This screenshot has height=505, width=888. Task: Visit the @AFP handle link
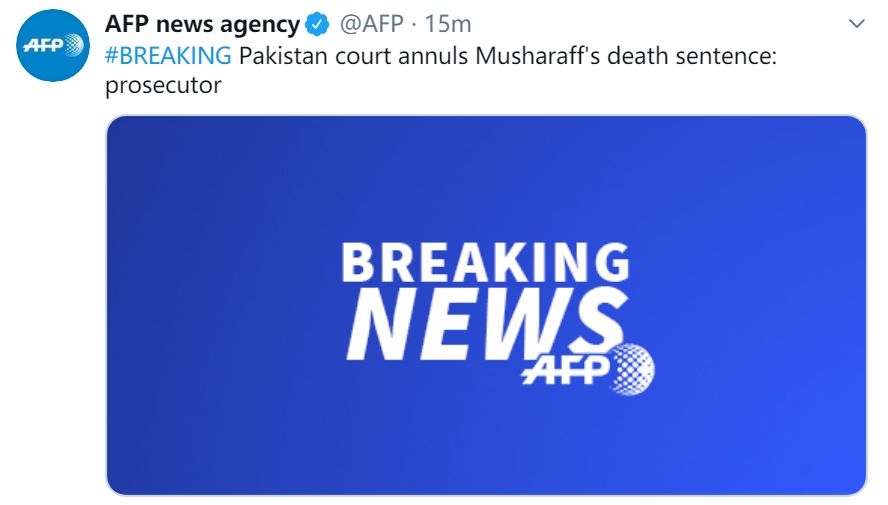(x=372, y=24)
